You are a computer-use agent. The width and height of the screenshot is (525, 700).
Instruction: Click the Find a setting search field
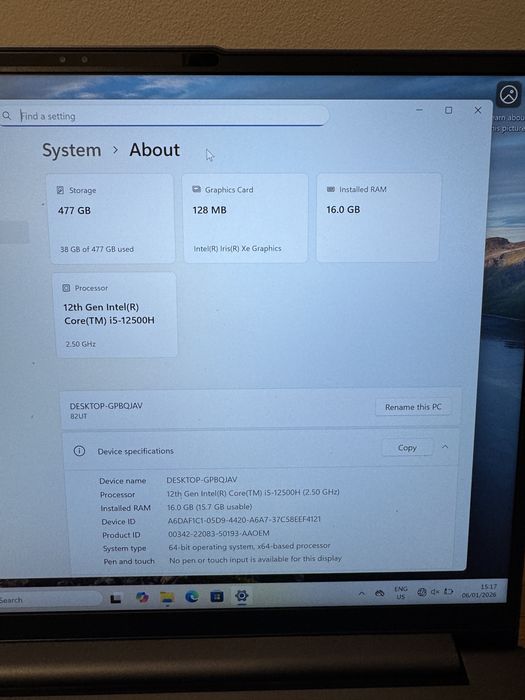tap(163, 116)
